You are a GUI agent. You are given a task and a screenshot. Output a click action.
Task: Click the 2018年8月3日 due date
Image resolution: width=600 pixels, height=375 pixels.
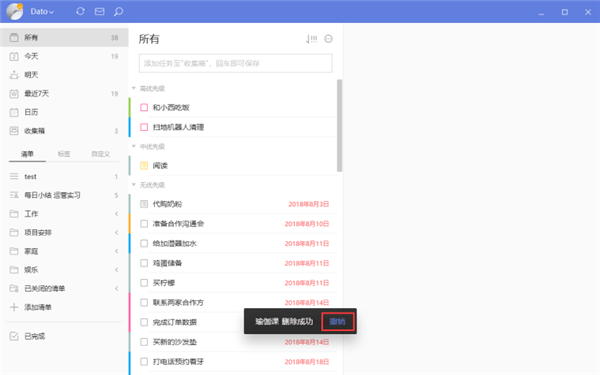(308, 204)
